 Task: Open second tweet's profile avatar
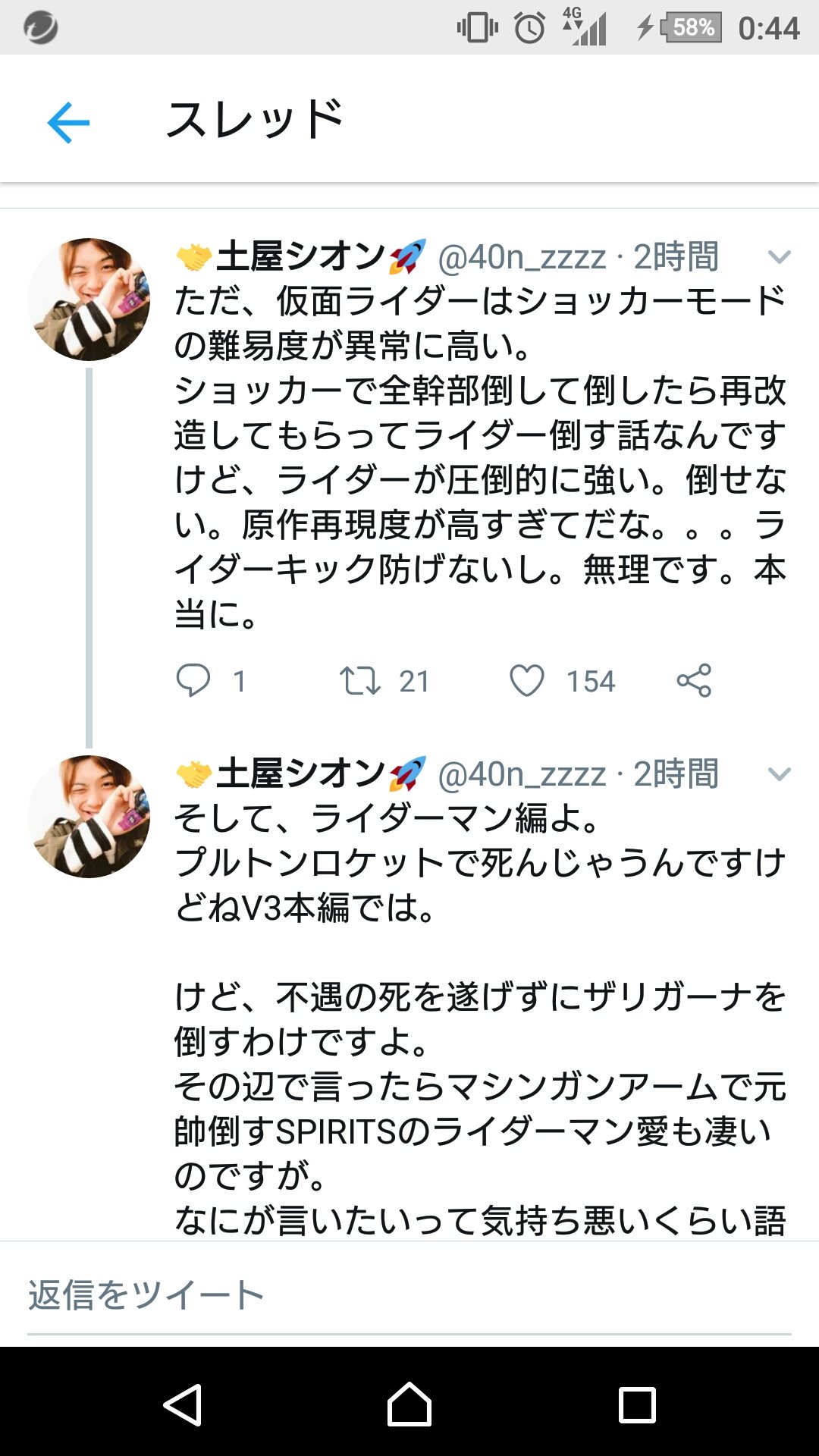pos(89,817)
